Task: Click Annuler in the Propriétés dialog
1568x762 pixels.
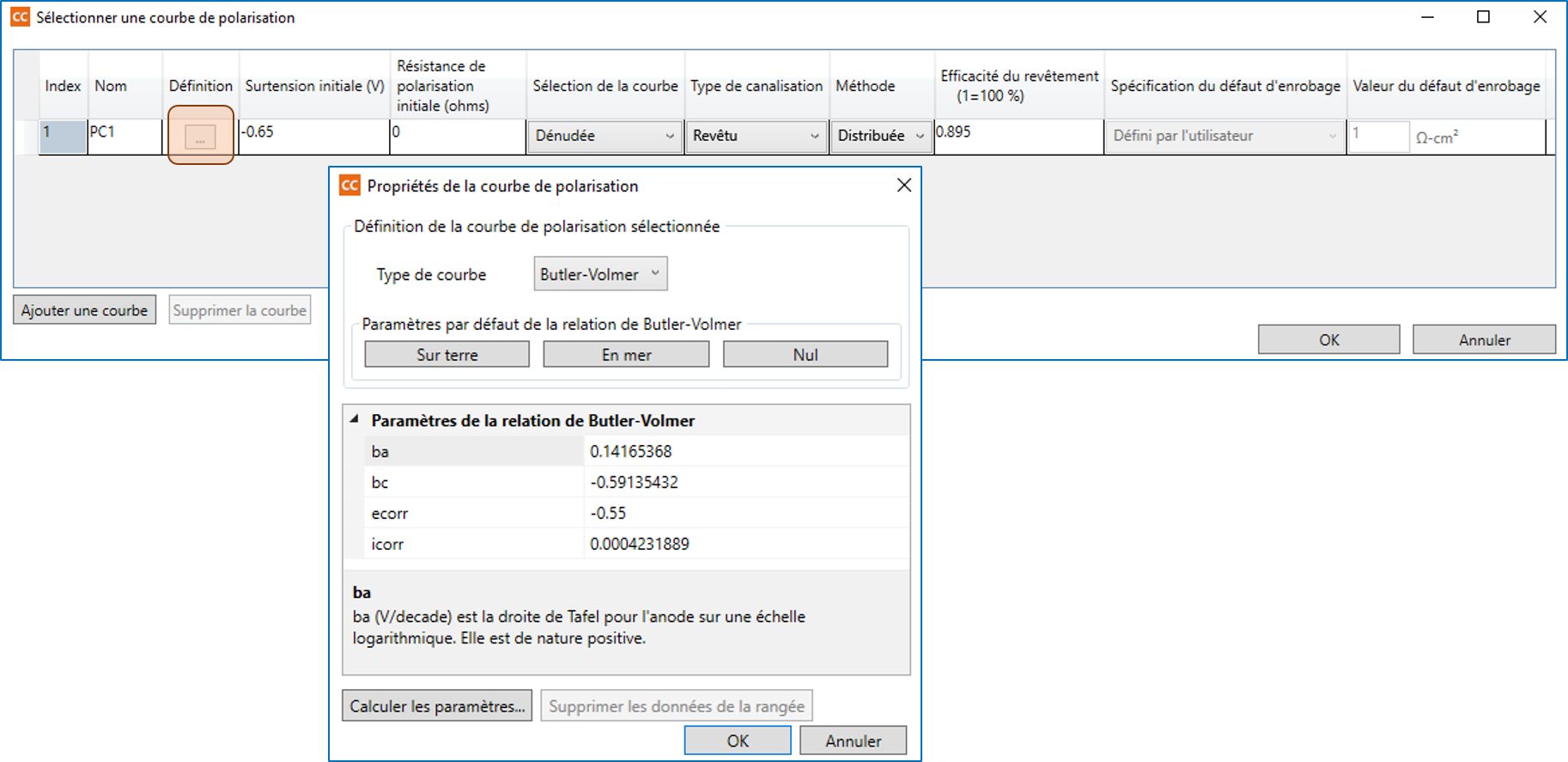Action: pos(853,741)
